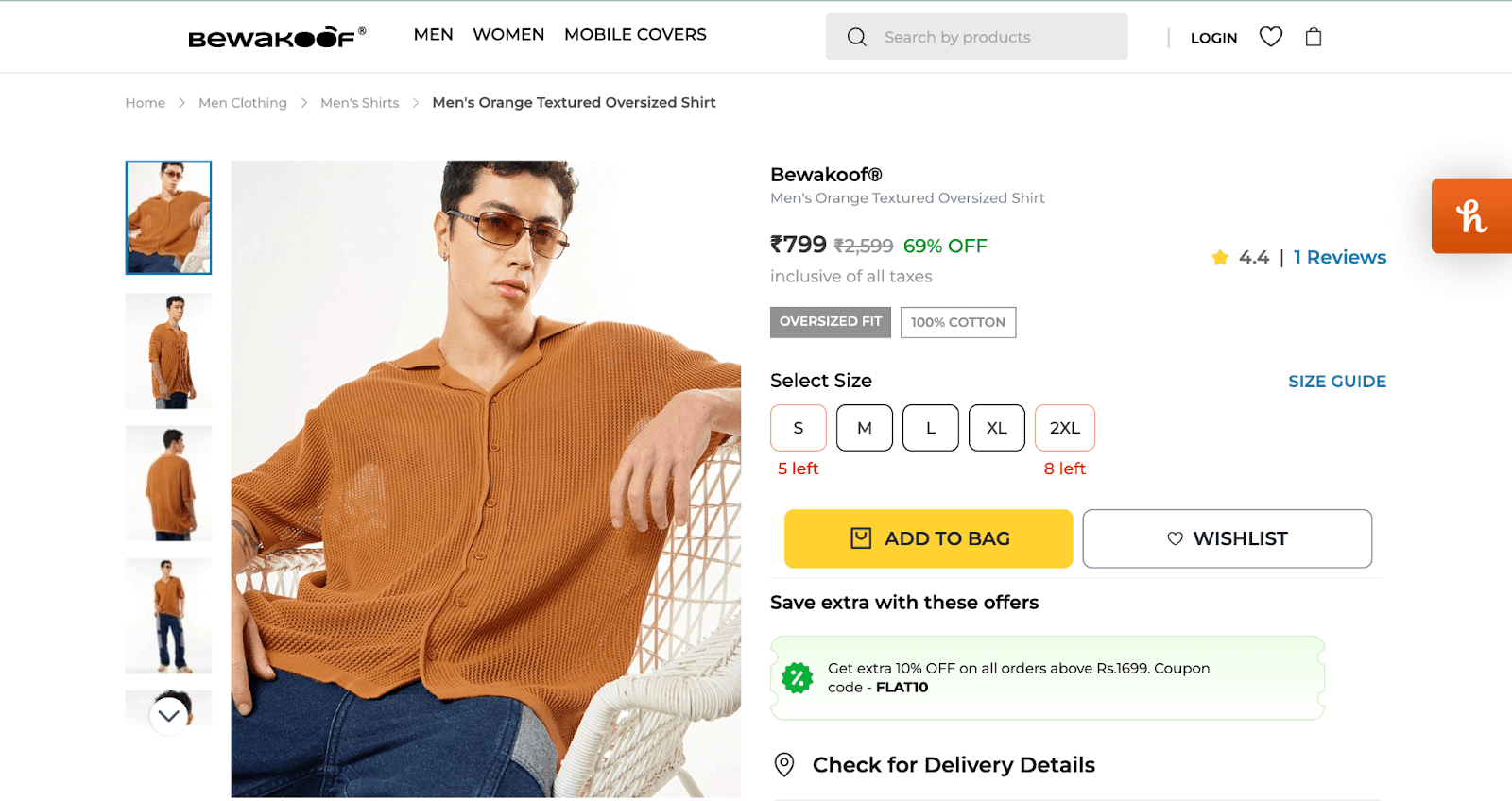The width and height of the screenshot is (1512, 801).
Task: Select size S
Action: click(x=799, y=428)
